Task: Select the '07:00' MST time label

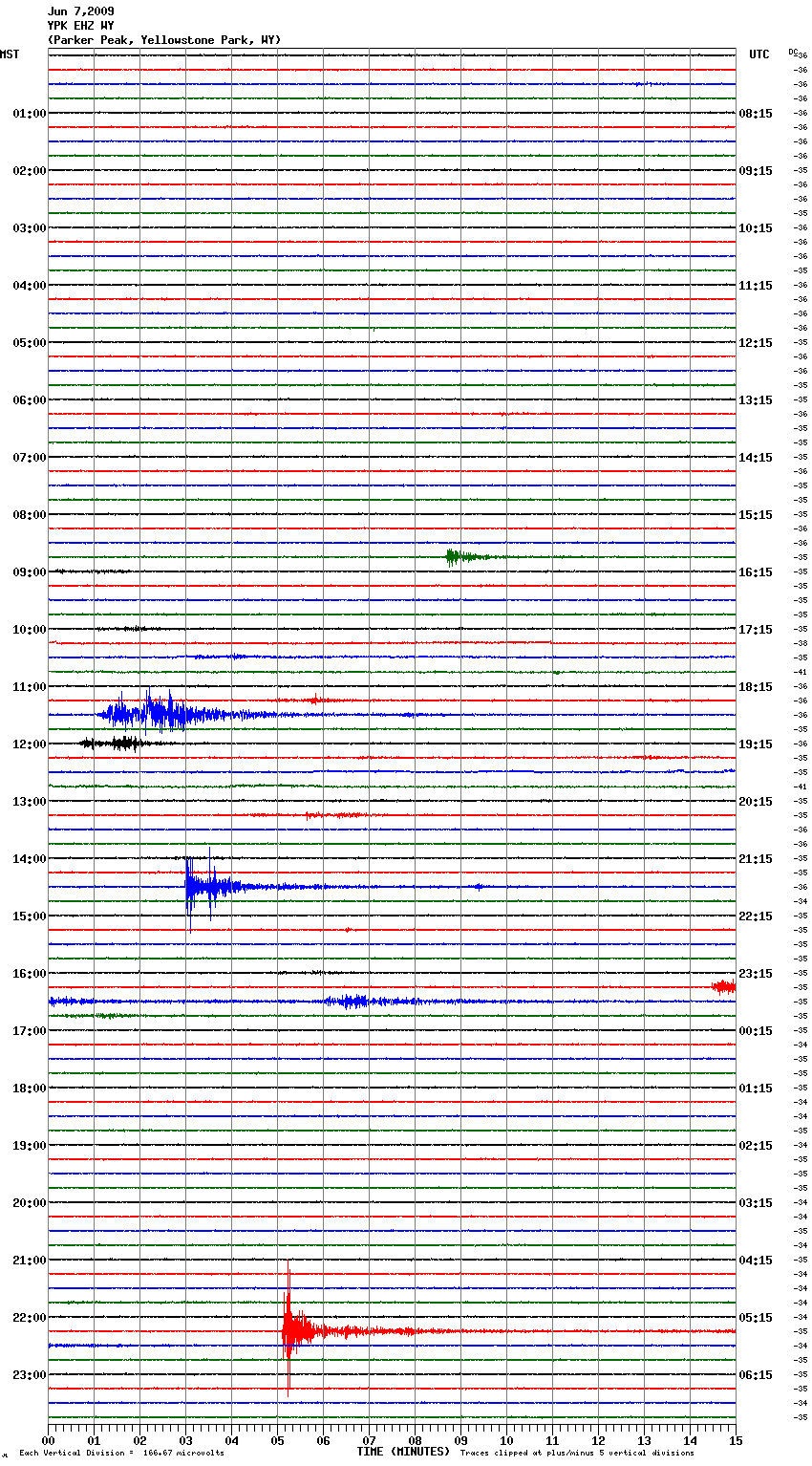Action: pos(29,458)
